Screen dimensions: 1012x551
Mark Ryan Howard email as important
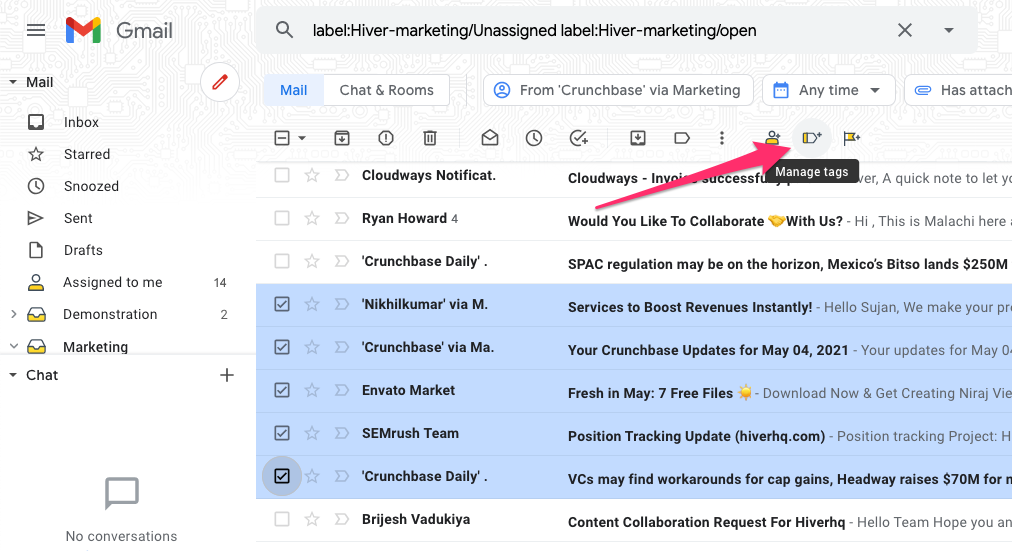341,218
